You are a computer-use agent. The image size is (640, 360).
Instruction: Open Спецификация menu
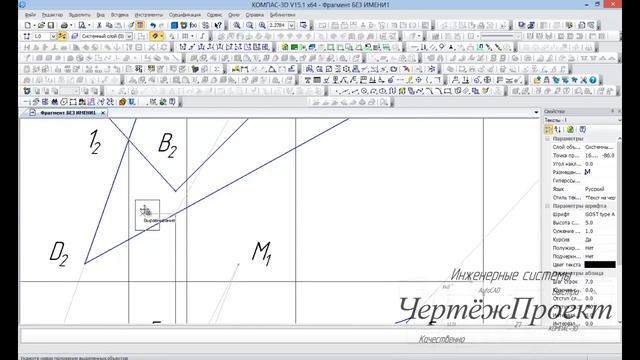pos(185,15)
